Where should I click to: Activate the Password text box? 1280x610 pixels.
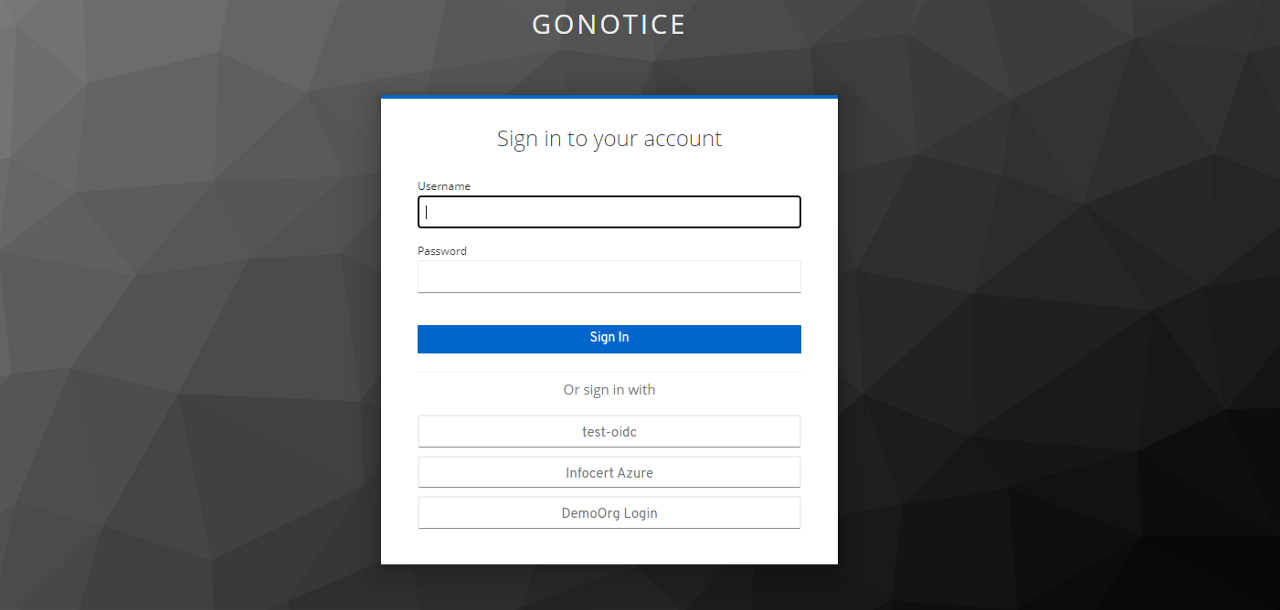(x=609, y=277)
